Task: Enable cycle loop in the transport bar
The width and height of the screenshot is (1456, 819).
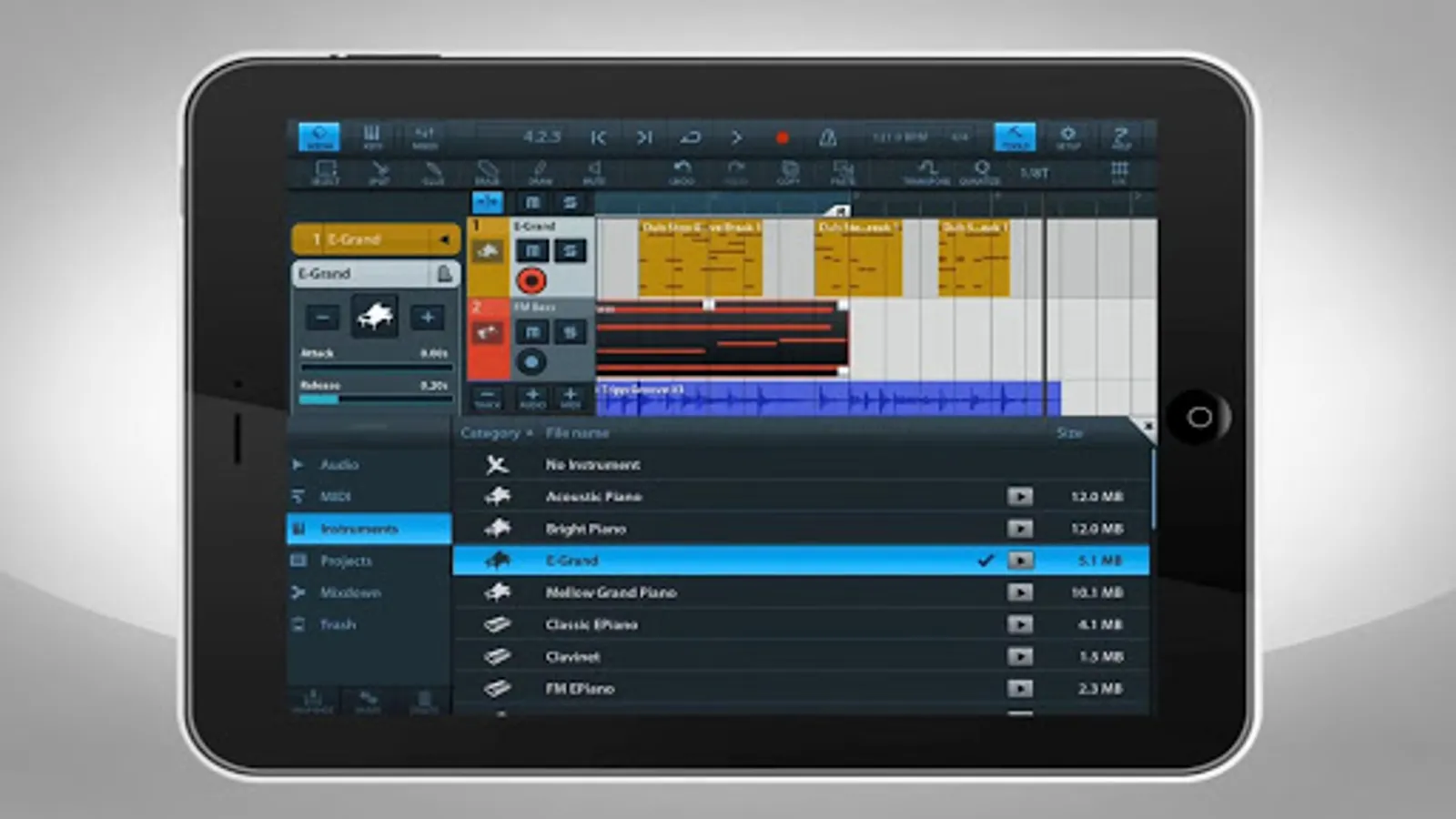Action: click(x=690, y=137)
